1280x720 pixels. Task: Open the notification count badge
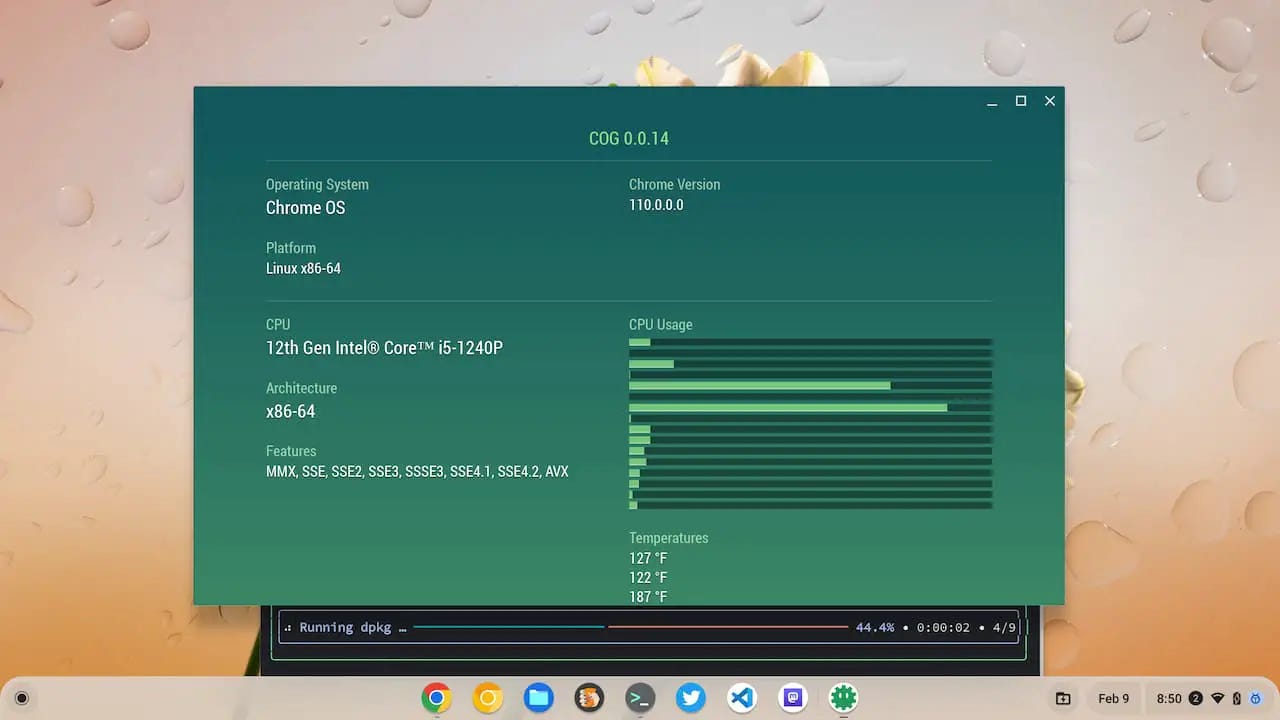tap(1195, 698)
